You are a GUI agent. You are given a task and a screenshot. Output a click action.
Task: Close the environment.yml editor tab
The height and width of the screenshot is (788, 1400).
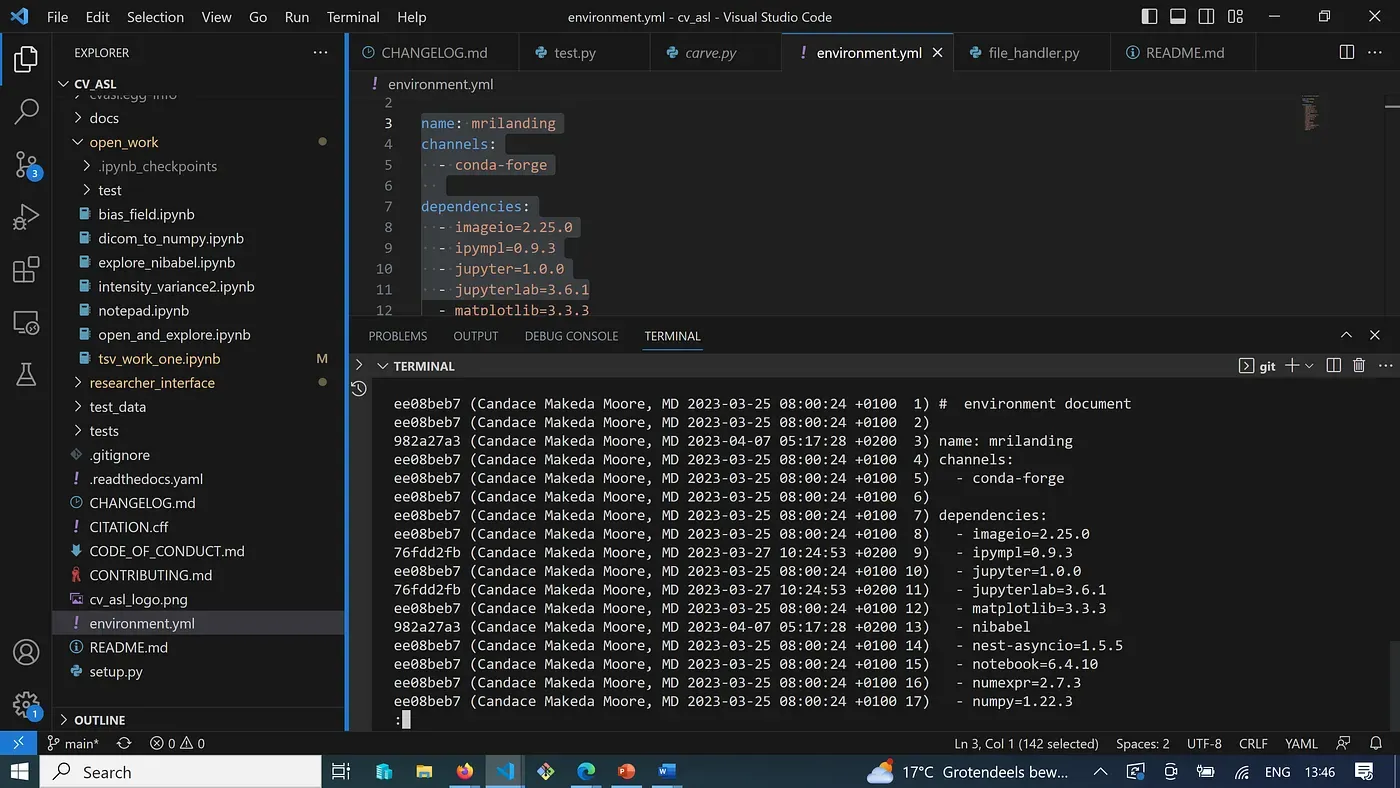pos(937,52)
